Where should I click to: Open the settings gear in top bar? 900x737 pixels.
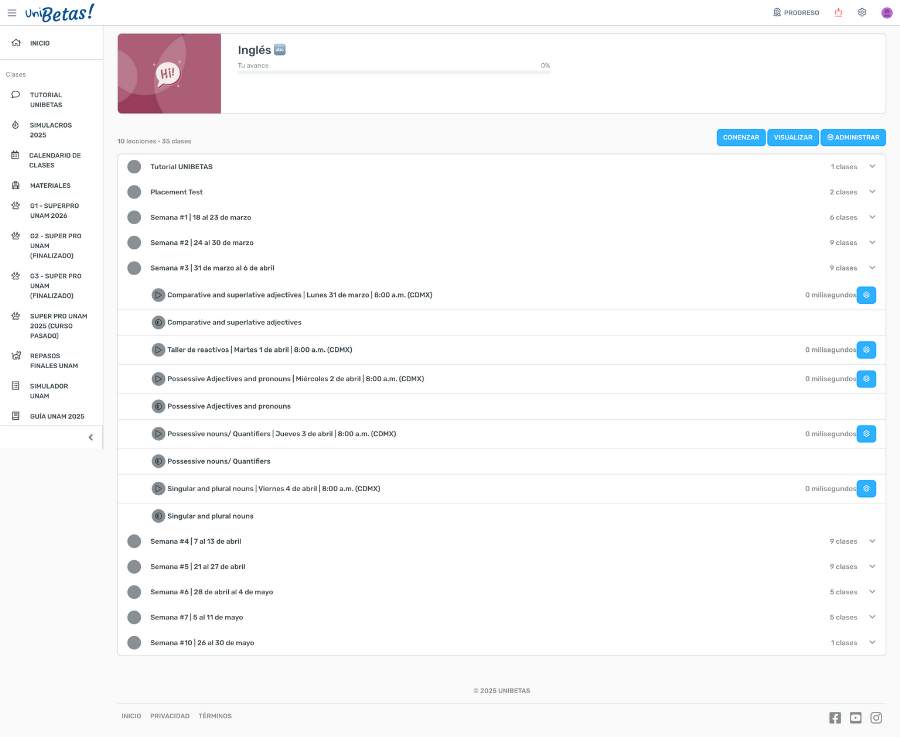862,13
